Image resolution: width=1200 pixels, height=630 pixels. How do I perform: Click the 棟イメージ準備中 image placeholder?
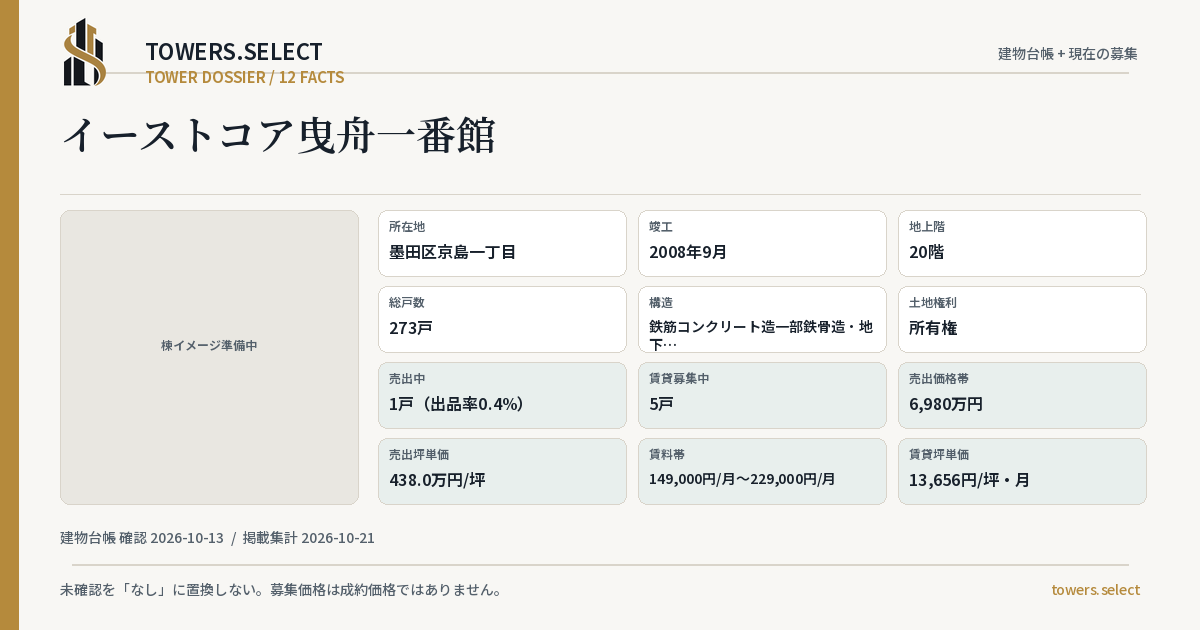point(209,357)
